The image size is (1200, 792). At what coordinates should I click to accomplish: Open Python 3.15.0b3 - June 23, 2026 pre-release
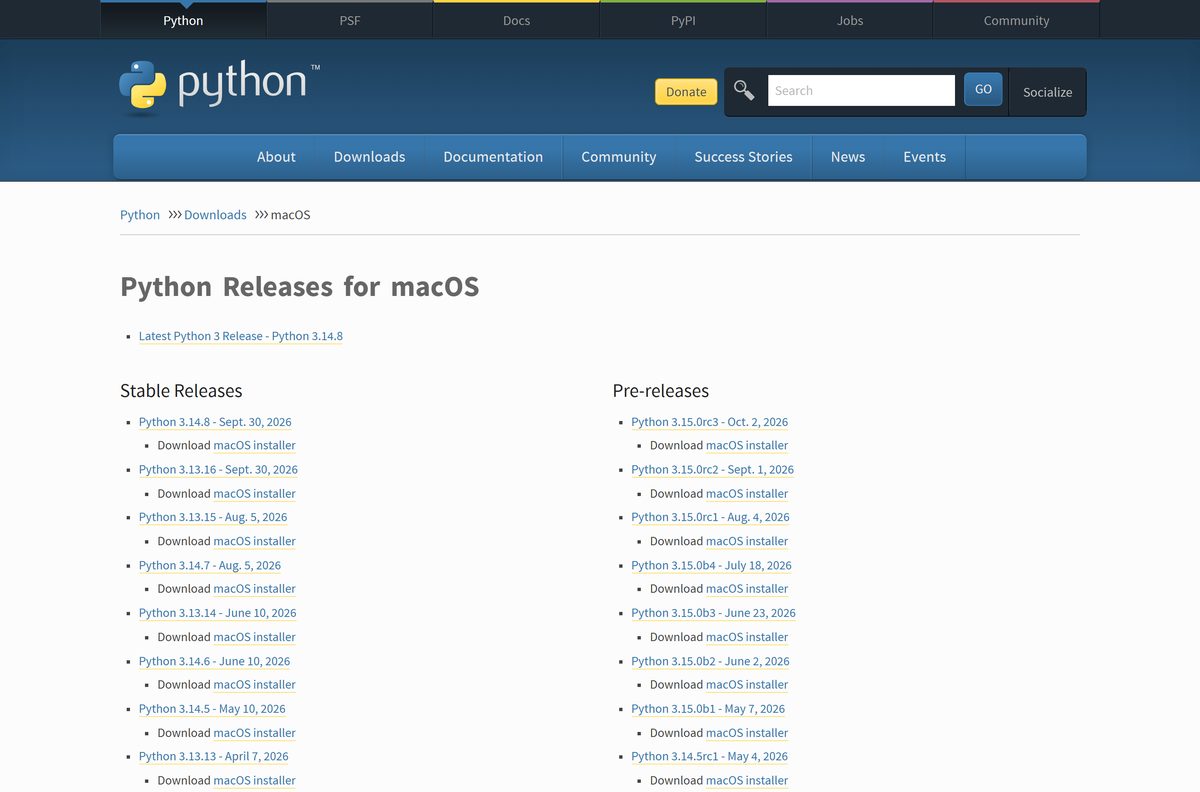(x=713, y=613)
